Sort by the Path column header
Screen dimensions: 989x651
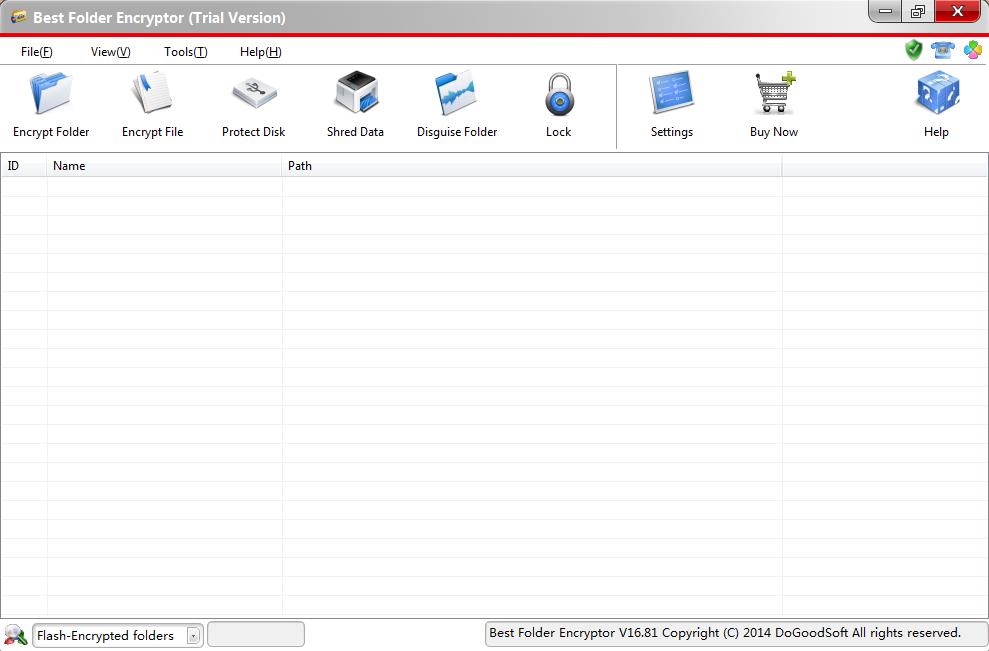[x=532, y=166]
